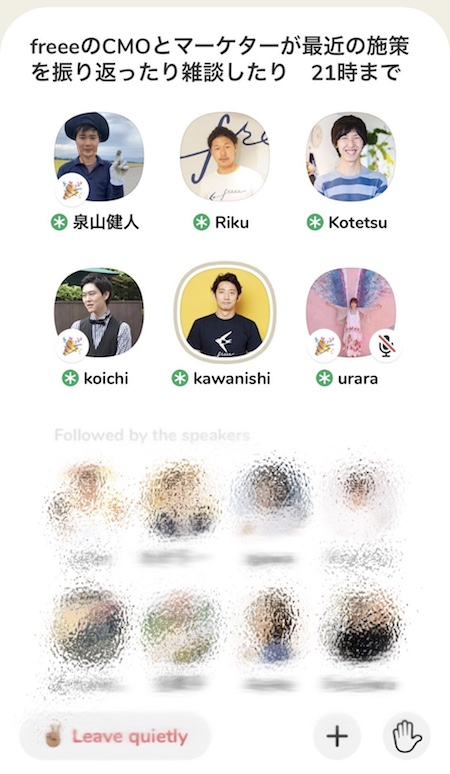Click green moderator star beside Riku

coord(201,222)
